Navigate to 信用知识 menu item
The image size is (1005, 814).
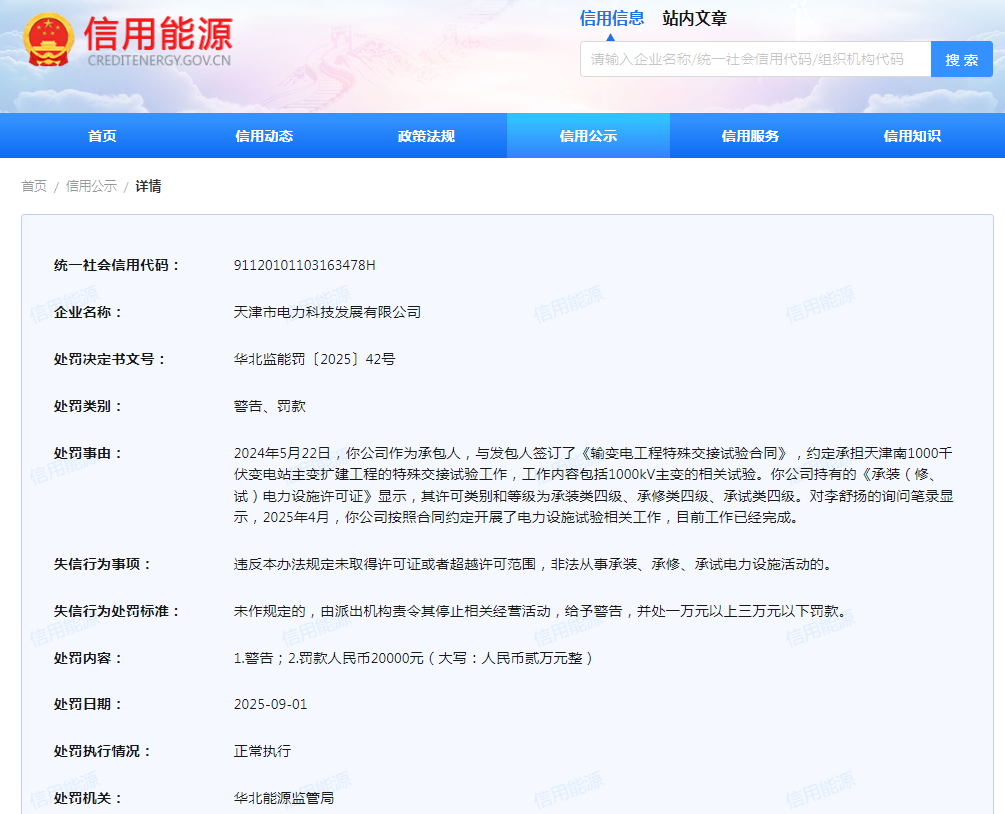pos(912,136)
